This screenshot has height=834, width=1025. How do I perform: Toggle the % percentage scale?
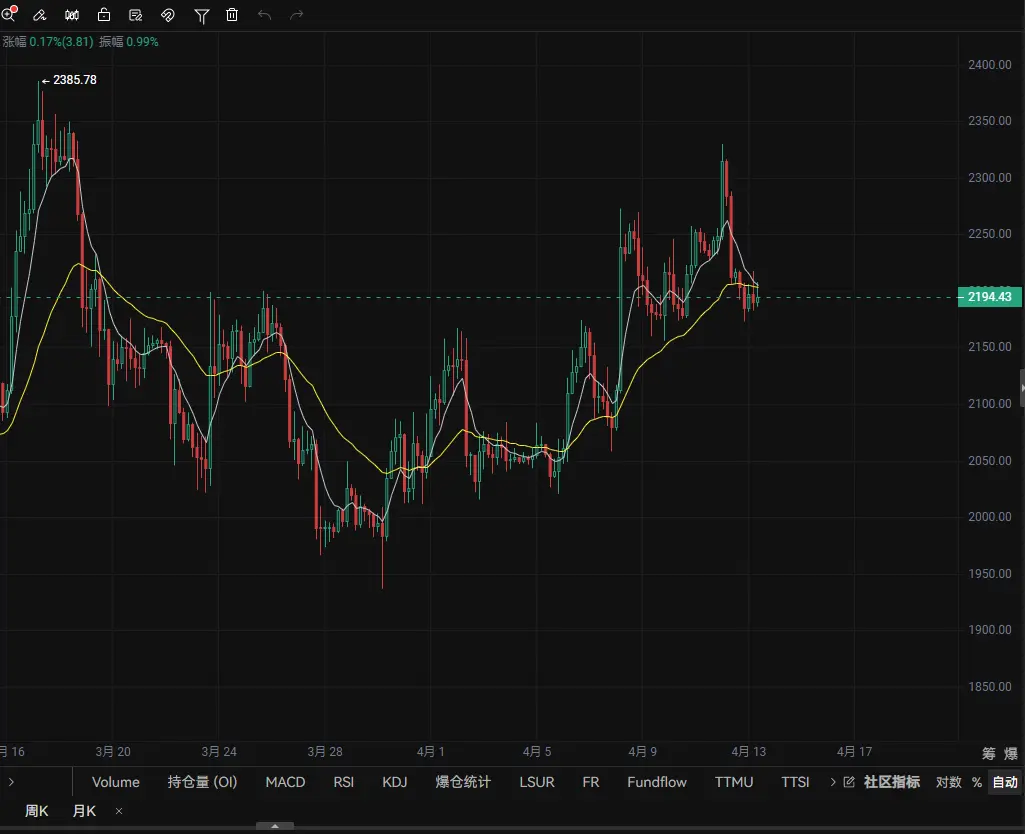976,782
